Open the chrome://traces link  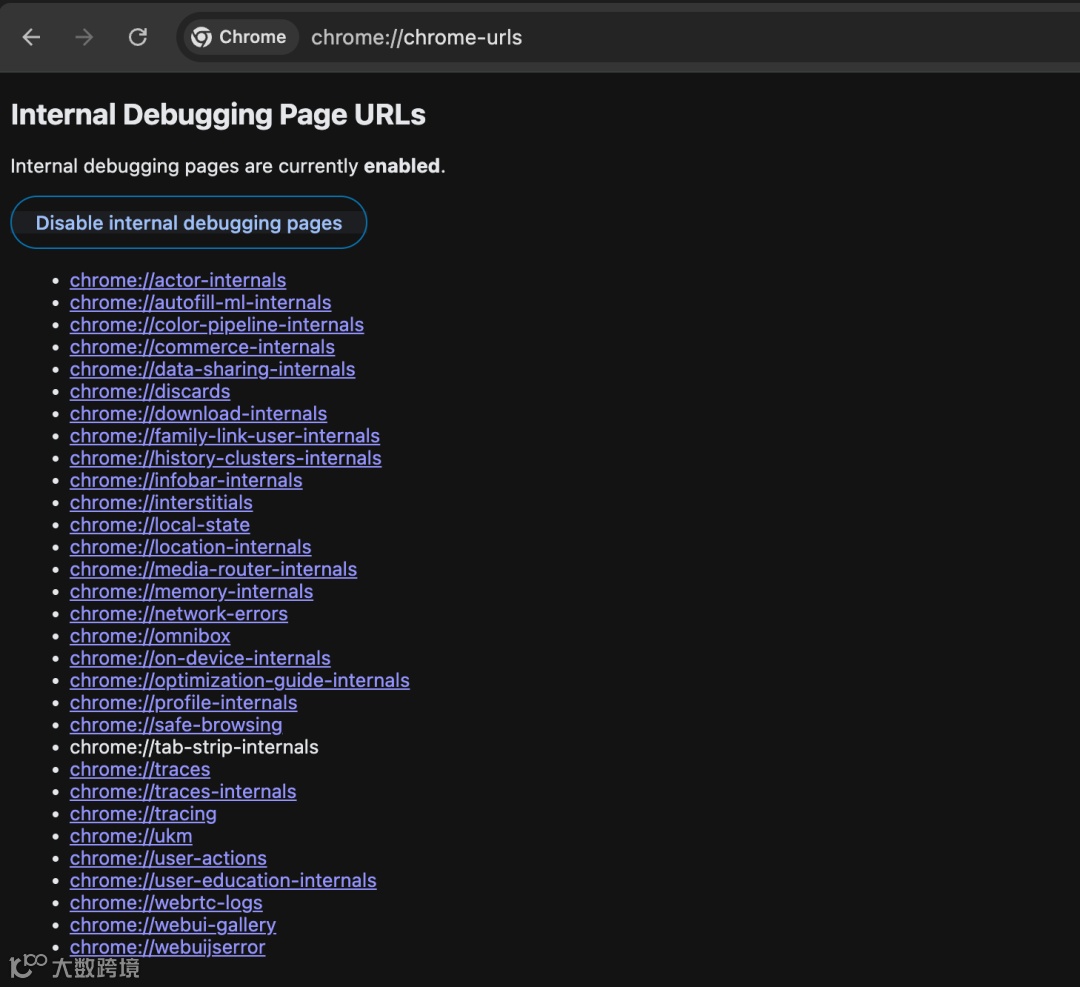(140, 769)
